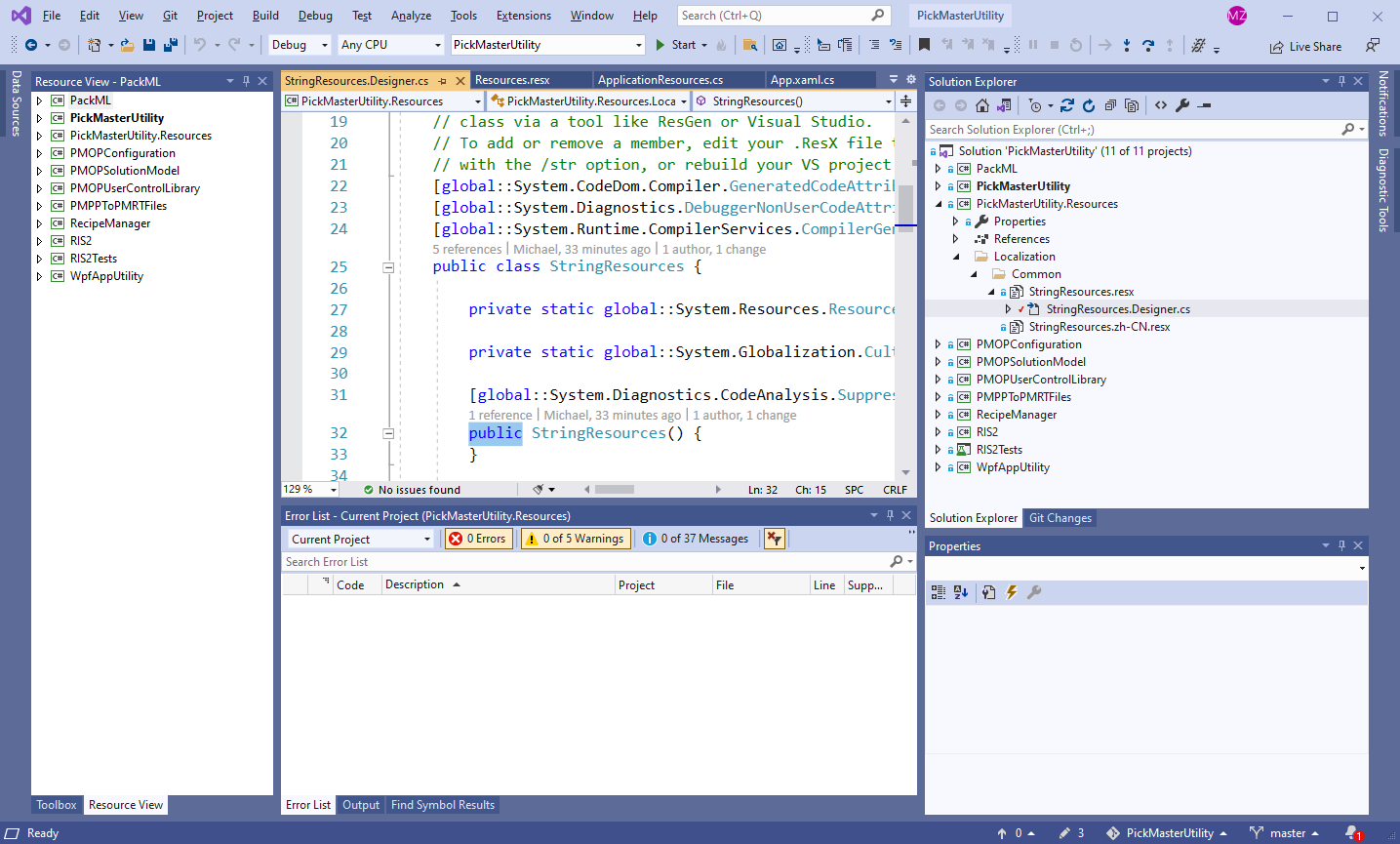
Task: Click the 1 reference CodeLens link
Action: pos(500,415)
